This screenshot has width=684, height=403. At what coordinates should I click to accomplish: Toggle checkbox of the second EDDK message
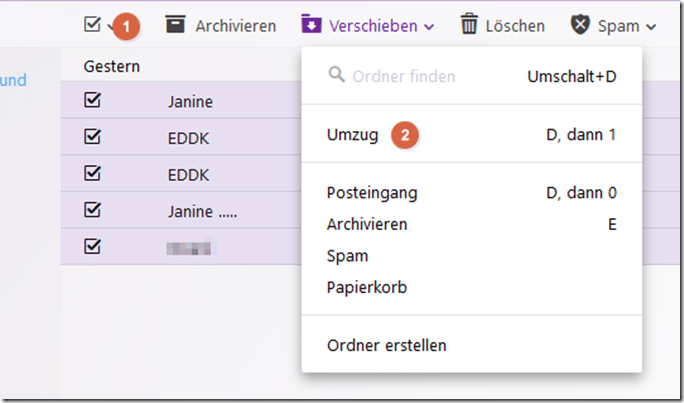pyautogui.click(x=92, y=174)
